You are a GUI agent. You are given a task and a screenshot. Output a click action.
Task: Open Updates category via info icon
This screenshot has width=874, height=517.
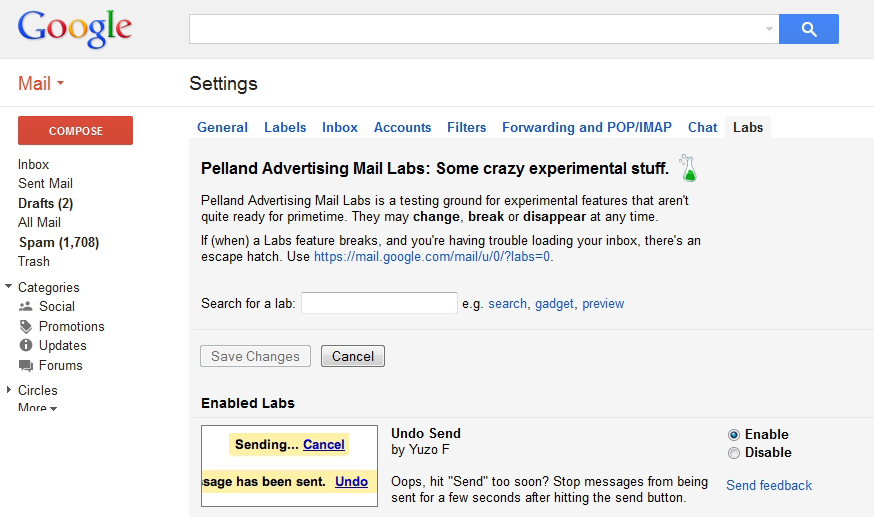(26, 346)
